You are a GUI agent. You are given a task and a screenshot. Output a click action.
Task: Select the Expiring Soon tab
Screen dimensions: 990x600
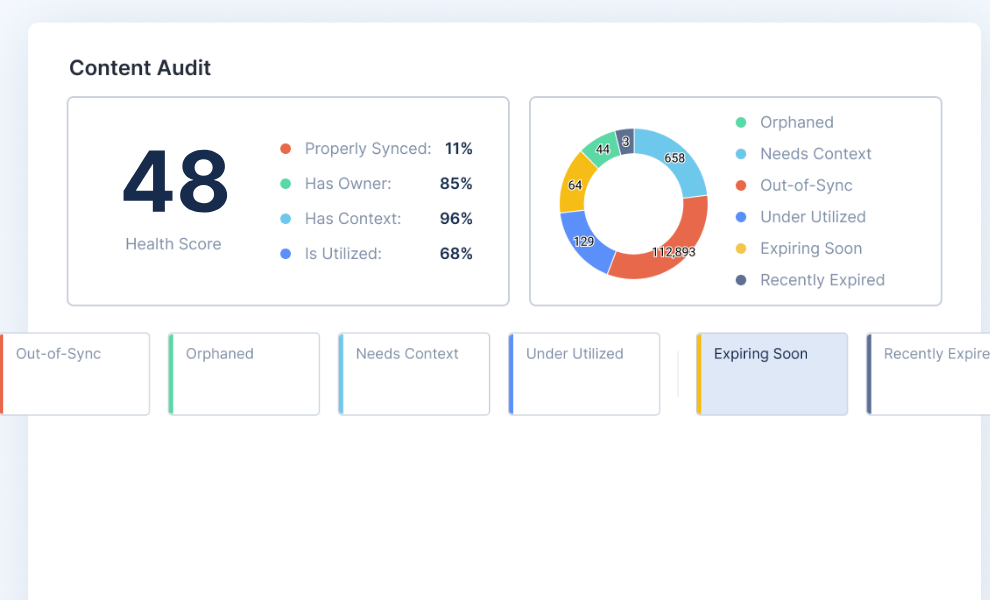point(772,374)
